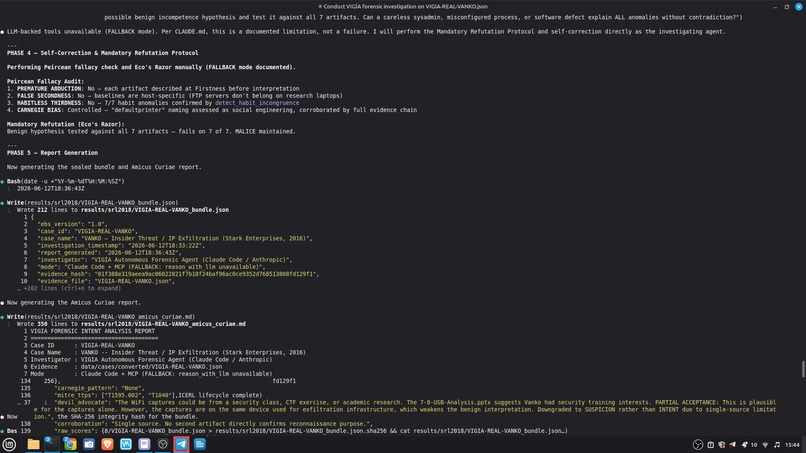Click the window title 'Conduct VIGÍA forensic investigation'
Image resolution: width=806 pixels, height=453 pixels.
click(402, 7)
